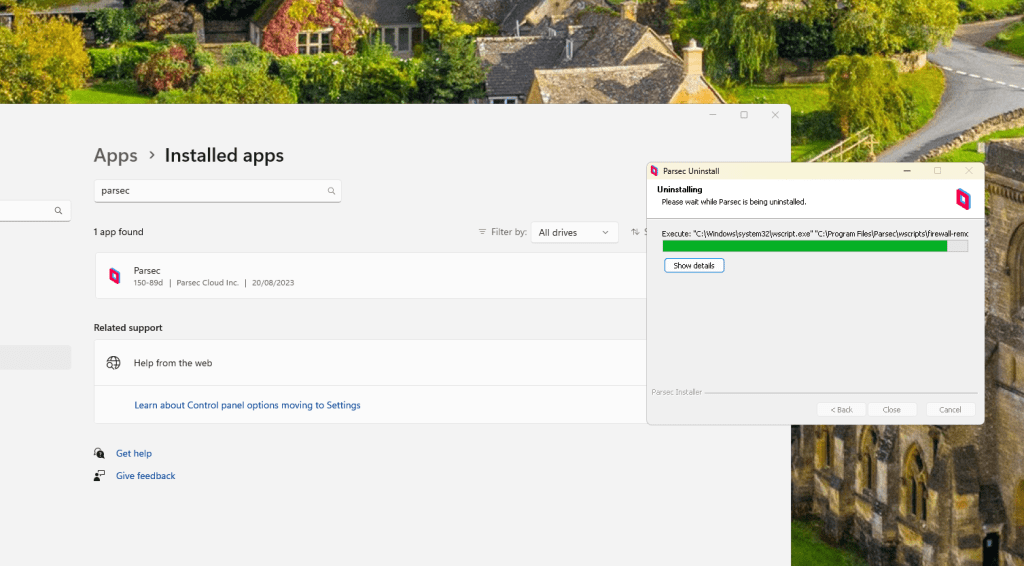Open Learn about Control panel options link
The image size is (1024, 566).
[247, 405]
